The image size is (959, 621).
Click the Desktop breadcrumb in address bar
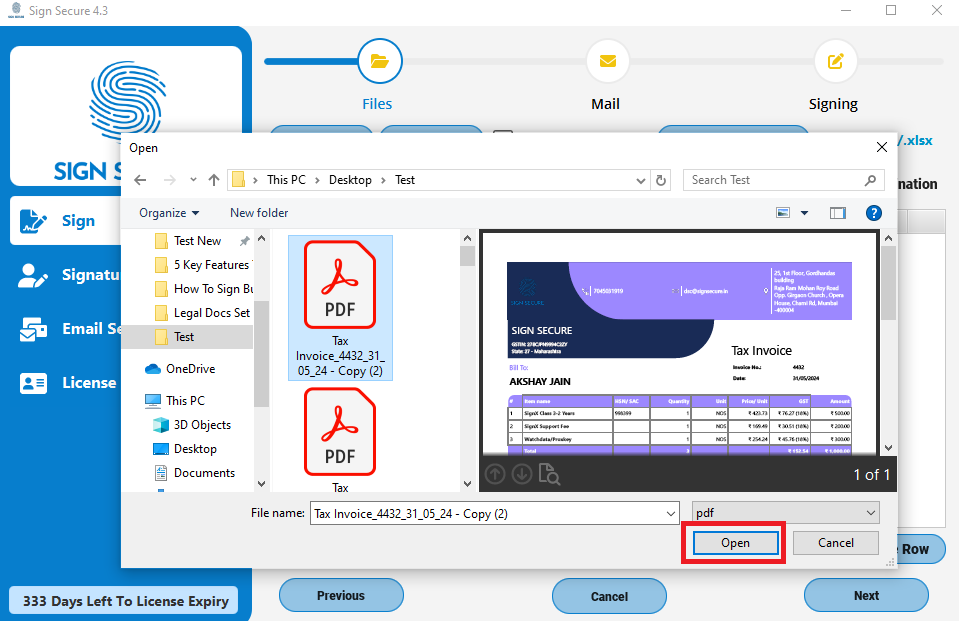tap(350, 180)
